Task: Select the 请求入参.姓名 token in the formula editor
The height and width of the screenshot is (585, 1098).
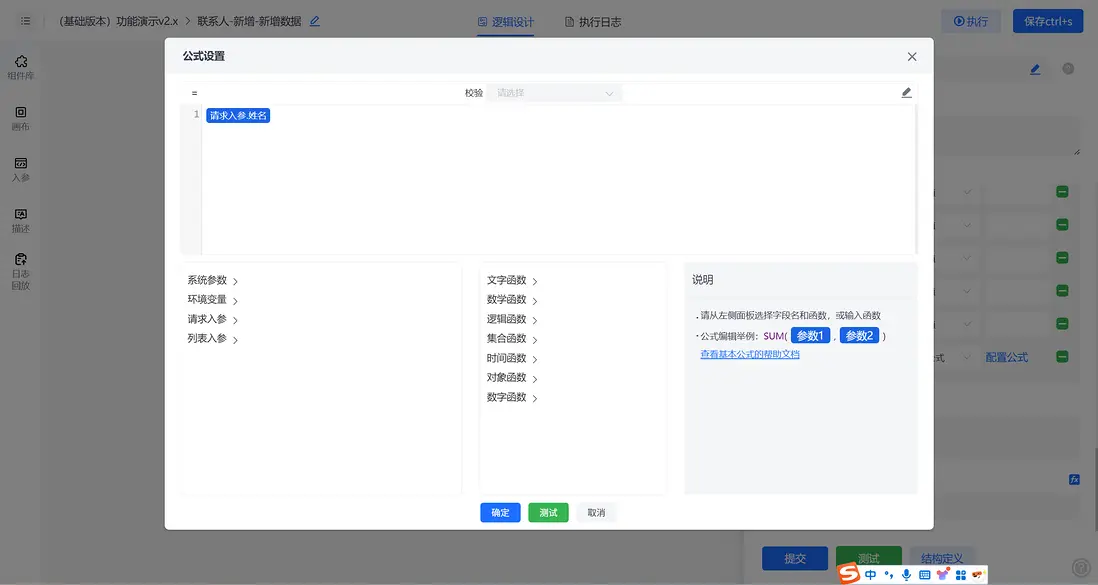Action: click(238, 116)
